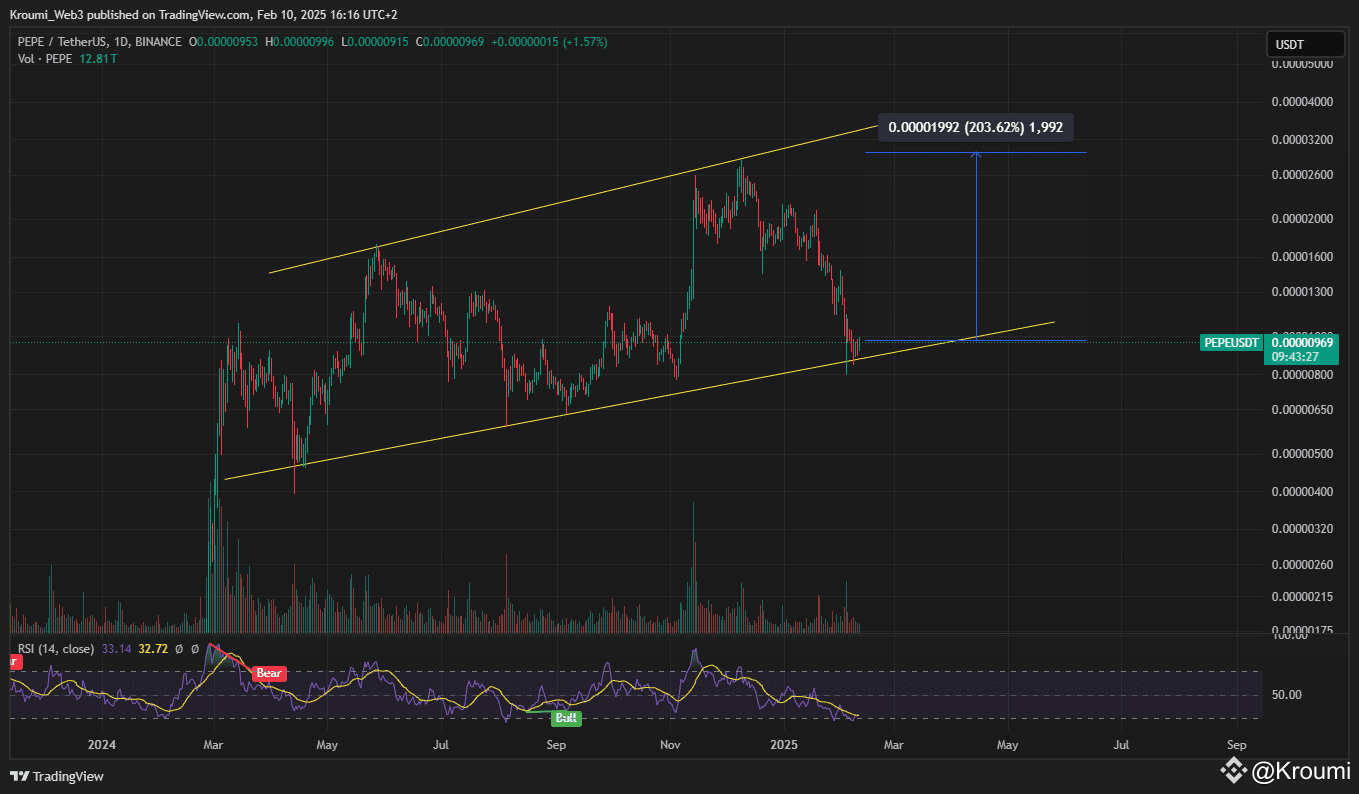Click the high value H0.00000996
Viewport: 1359px width, 794px height.
pos(300,42)
